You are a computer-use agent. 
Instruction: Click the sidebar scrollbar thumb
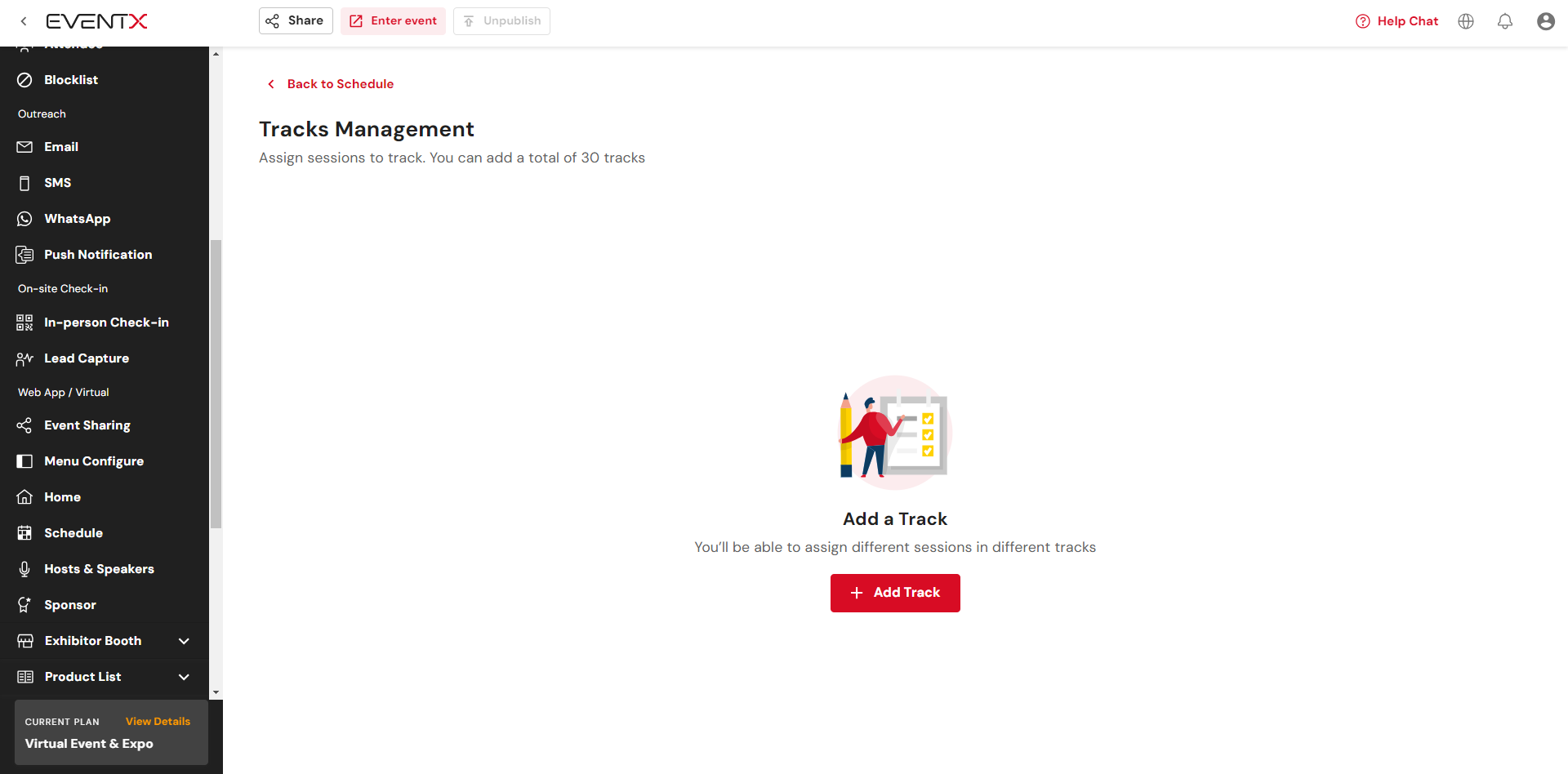tap(216, 384)
